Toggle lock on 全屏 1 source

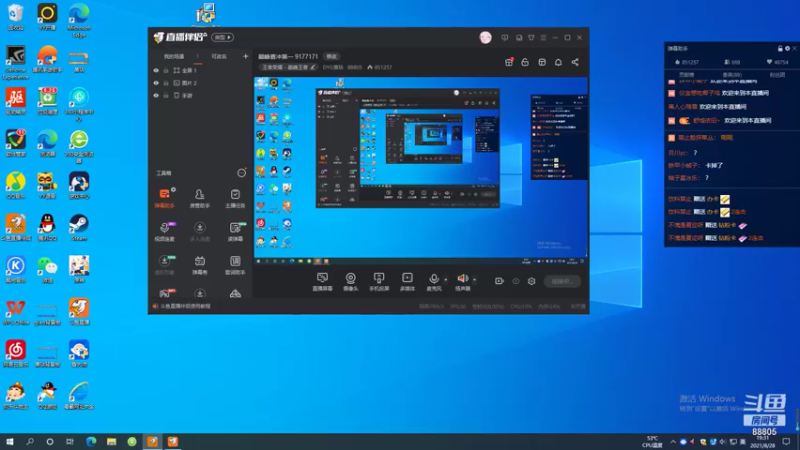click(166, 70)
